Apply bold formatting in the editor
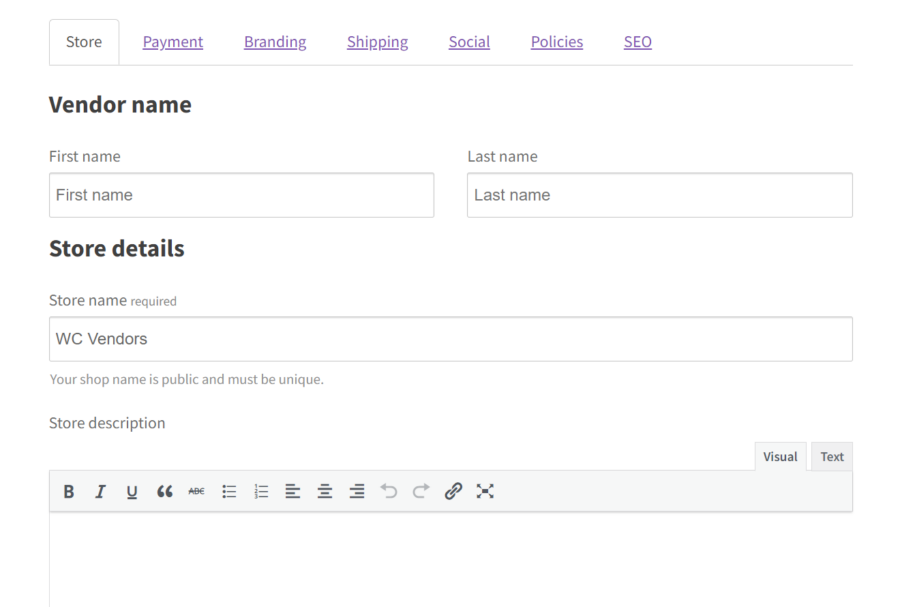Image resolution: width=900 pixels, height=607 pixels. click(68, 491)
